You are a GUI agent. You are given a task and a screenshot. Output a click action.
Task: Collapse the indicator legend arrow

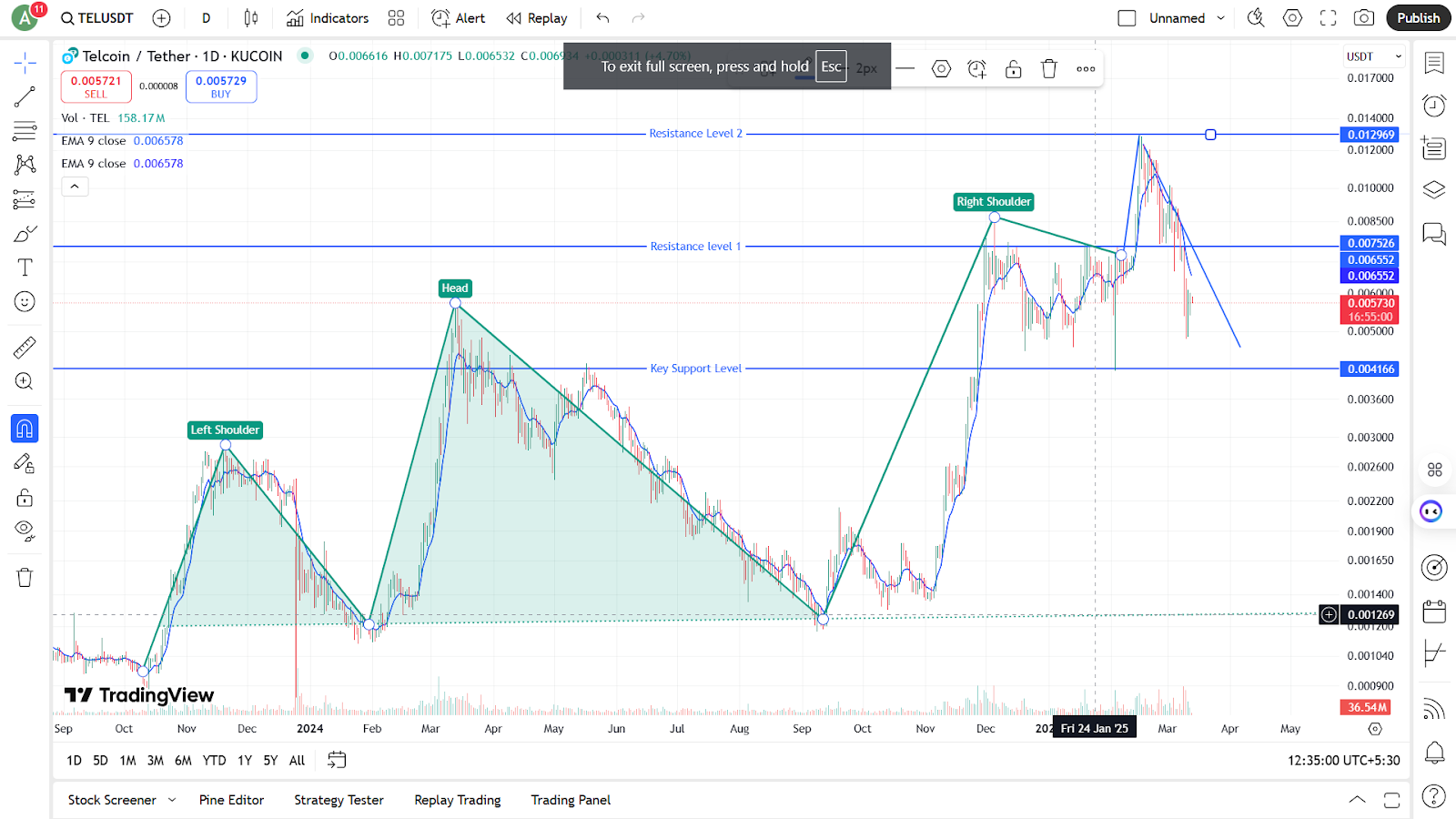[75, 187]
